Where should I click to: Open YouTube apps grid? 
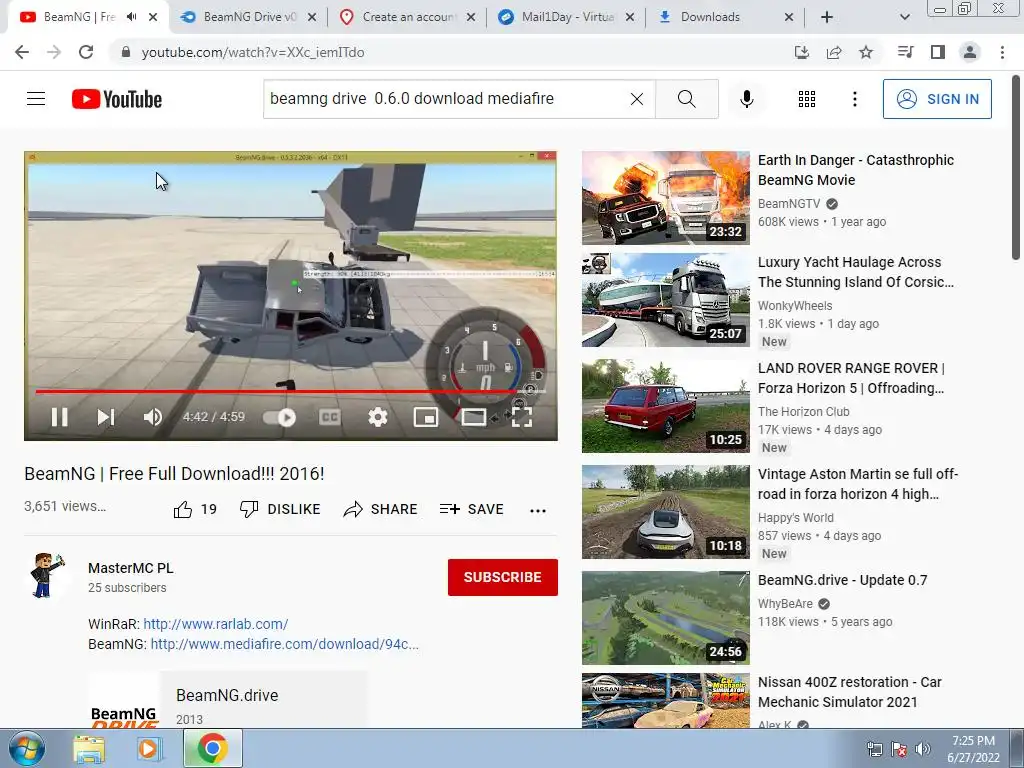807,99
